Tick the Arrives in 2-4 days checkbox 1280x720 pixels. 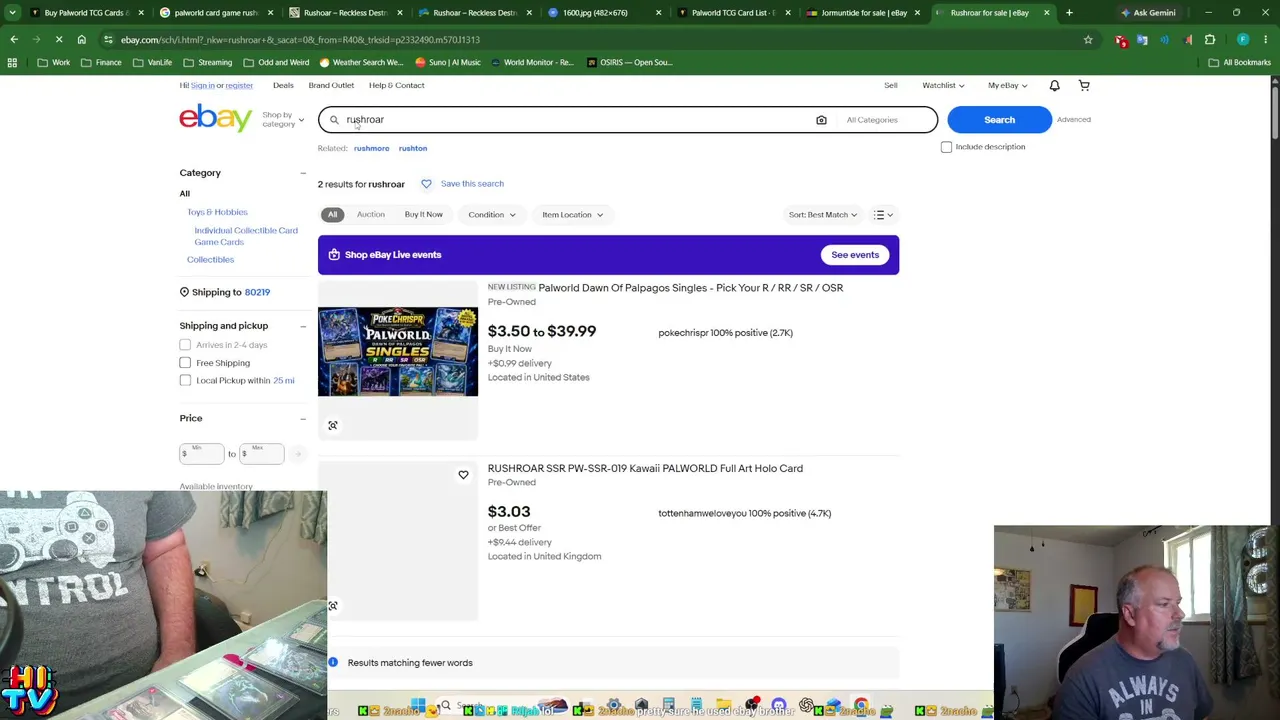[x=185, y=345]
